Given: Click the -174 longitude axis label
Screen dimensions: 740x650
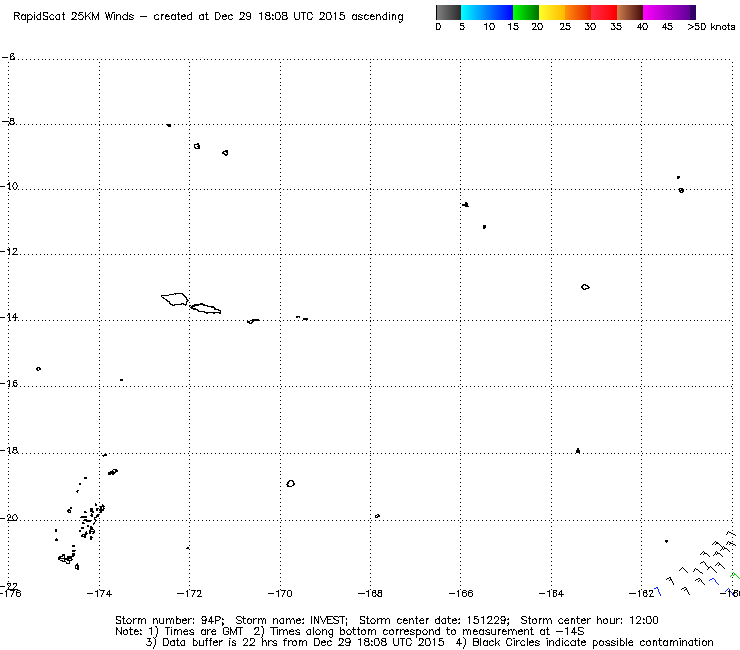Looking at the screenshot, I should (99, 593).
